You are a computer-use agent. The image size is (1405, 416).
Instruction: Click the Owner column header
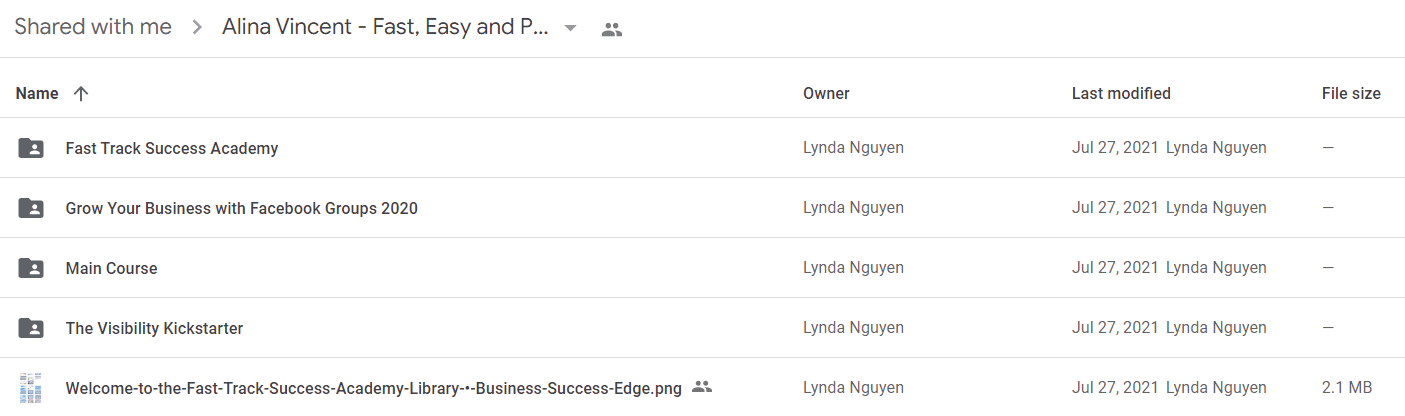pos(826,93)
